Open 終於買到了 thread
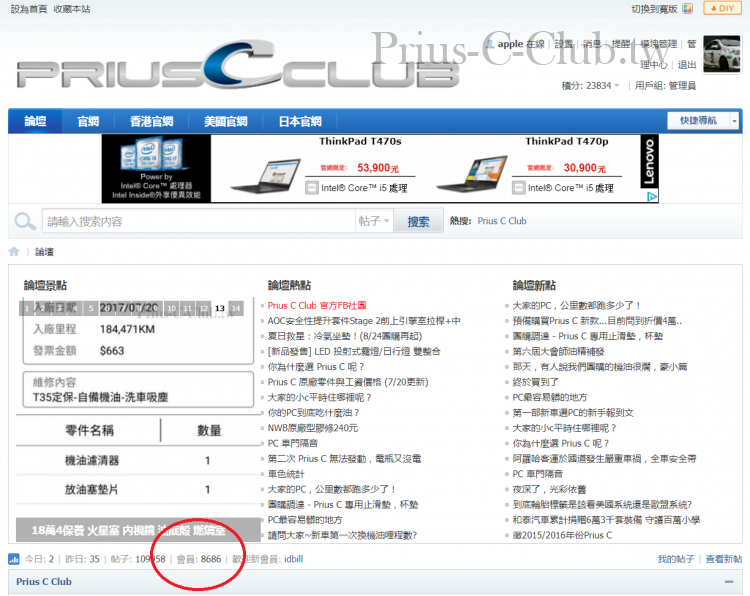Viewport: 750px width, 596px height. pos(535,382)
